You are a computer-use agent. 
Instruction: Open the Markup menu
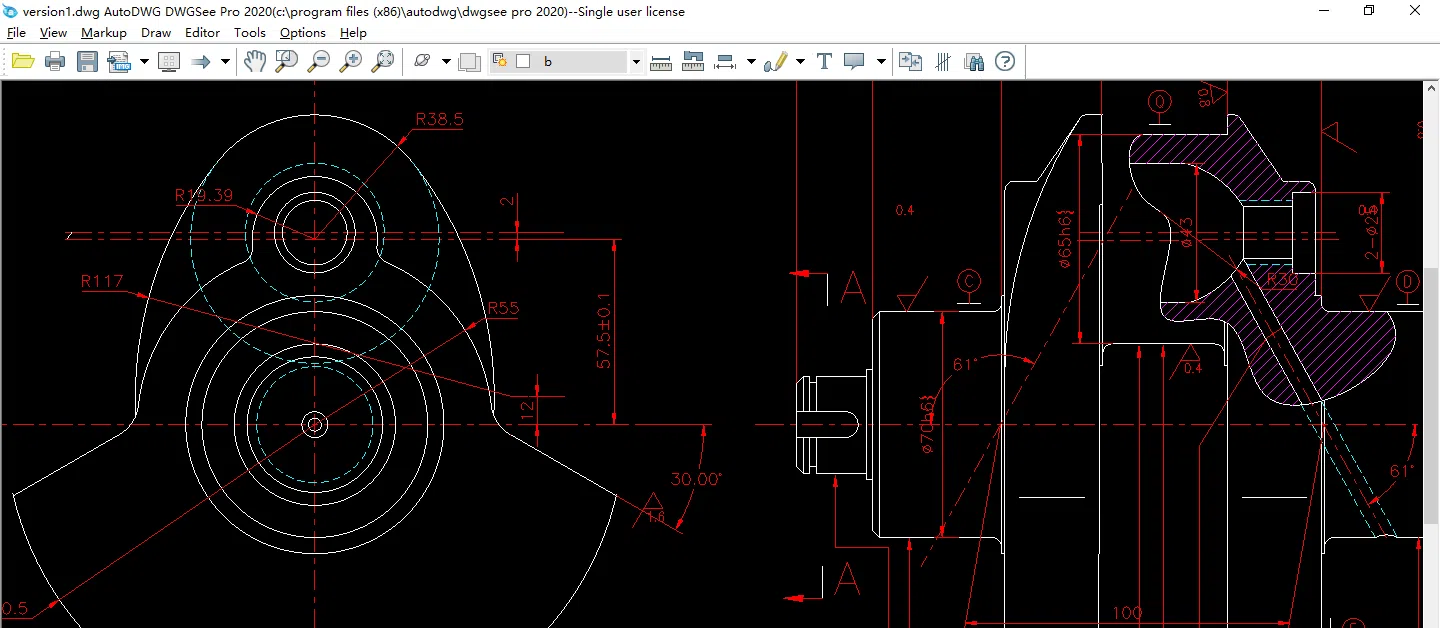[104, 32]
